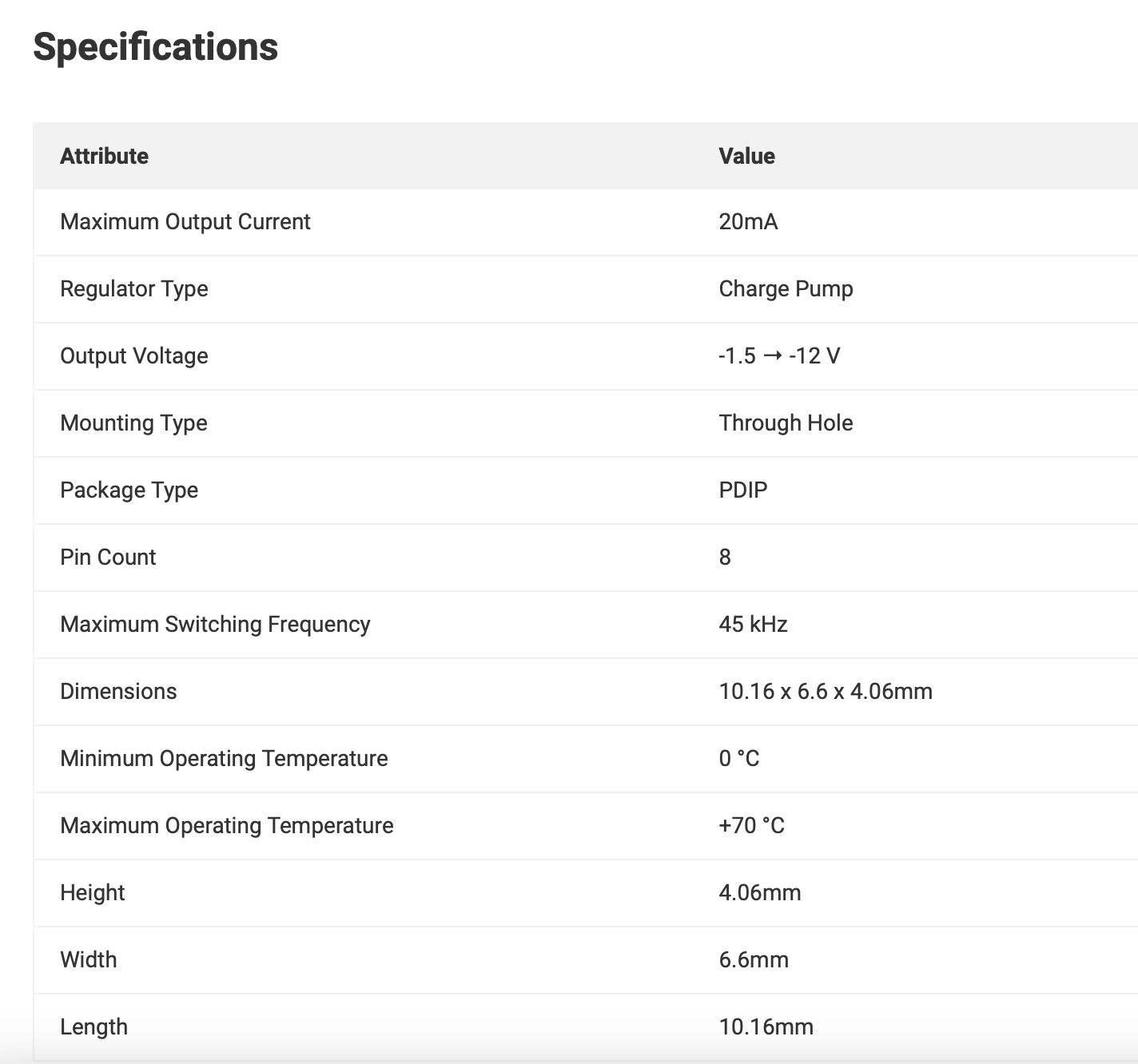
Task: Select the +70 °C value
Action: (x=751, y=826)
